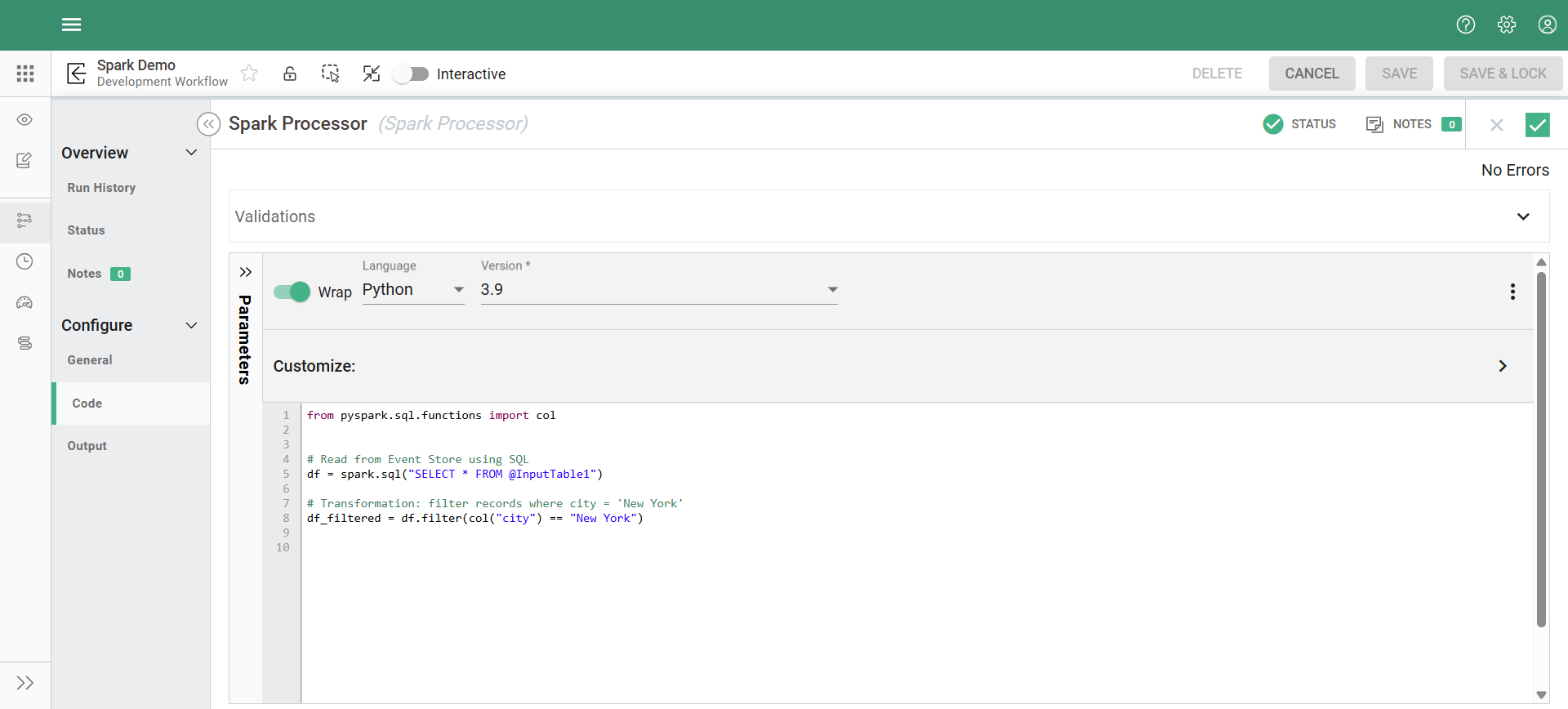Mark Spark Demo as favorite star

pyautogui.click(x=249, y=74)
